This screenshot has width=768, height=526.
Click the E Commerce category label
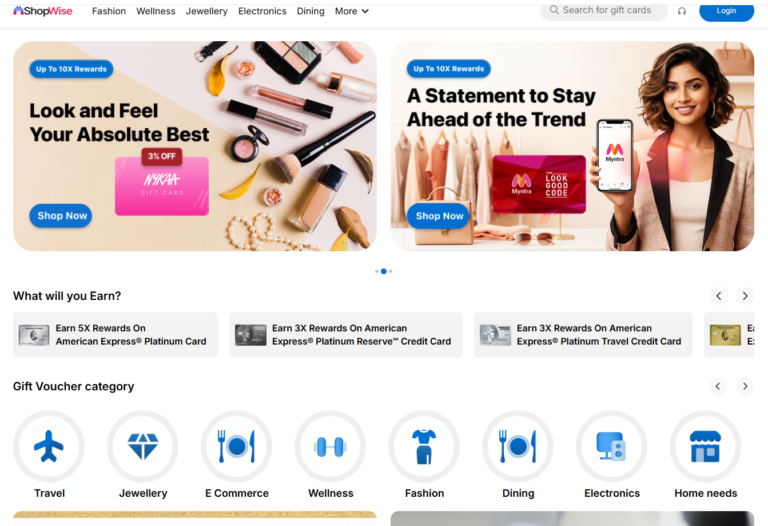pyautogui.click(x=237, y=493)
